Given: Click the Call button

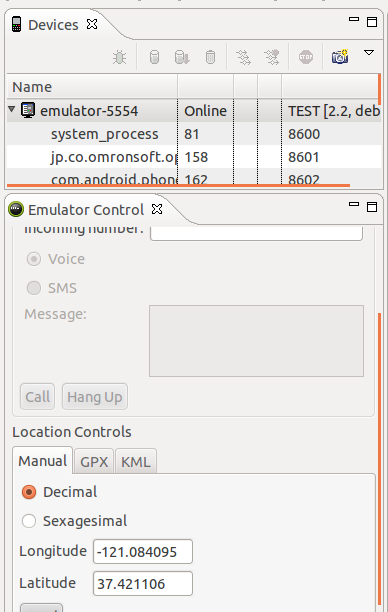Looking at the screenshot, I should [37, 397].
